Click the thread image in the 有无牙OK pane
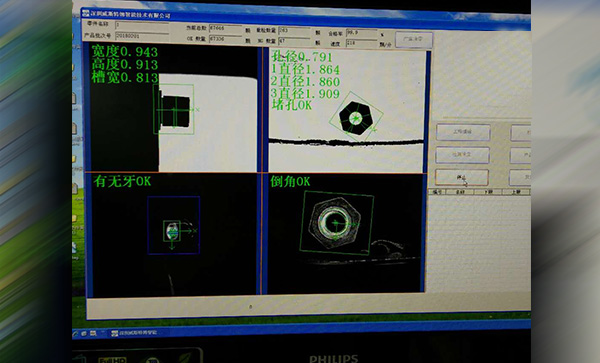The width and height of the screenshot is (600, 363). tap(173, 231)
